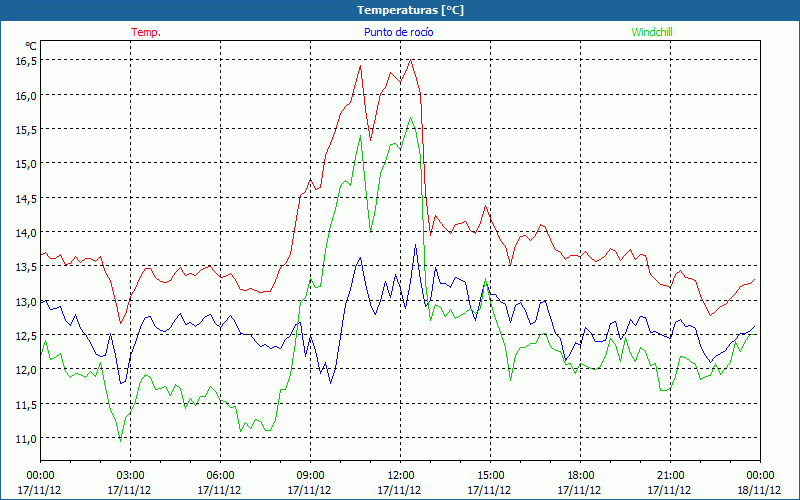Click the red temperature peak near 12:00
This screenshot has height=500, width=800.
pyautogui.click(x=410, y=60)
